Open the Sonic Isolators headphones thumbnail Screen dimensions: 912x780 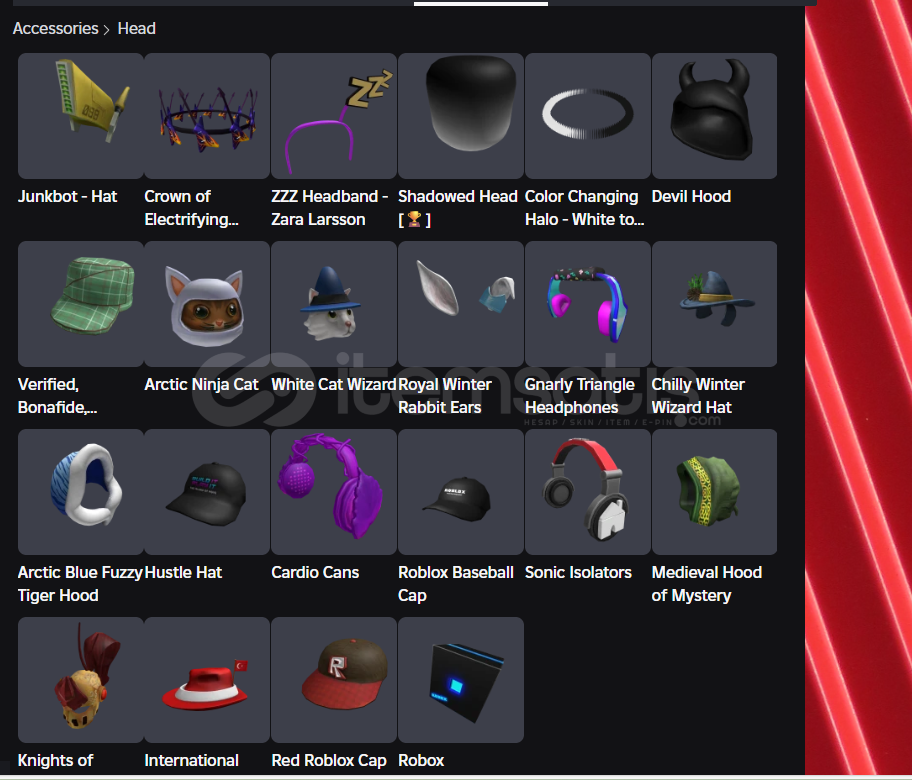(x=587, y=491)
